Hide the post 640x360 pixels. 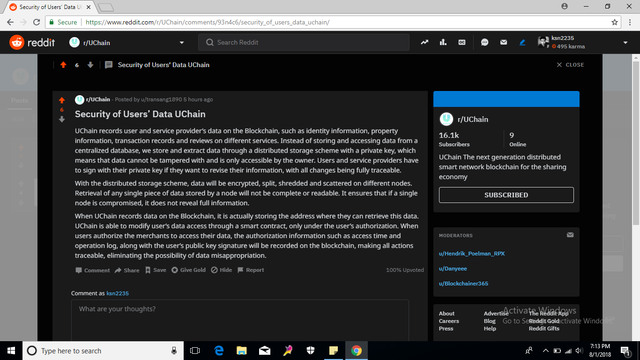[221, 270]
